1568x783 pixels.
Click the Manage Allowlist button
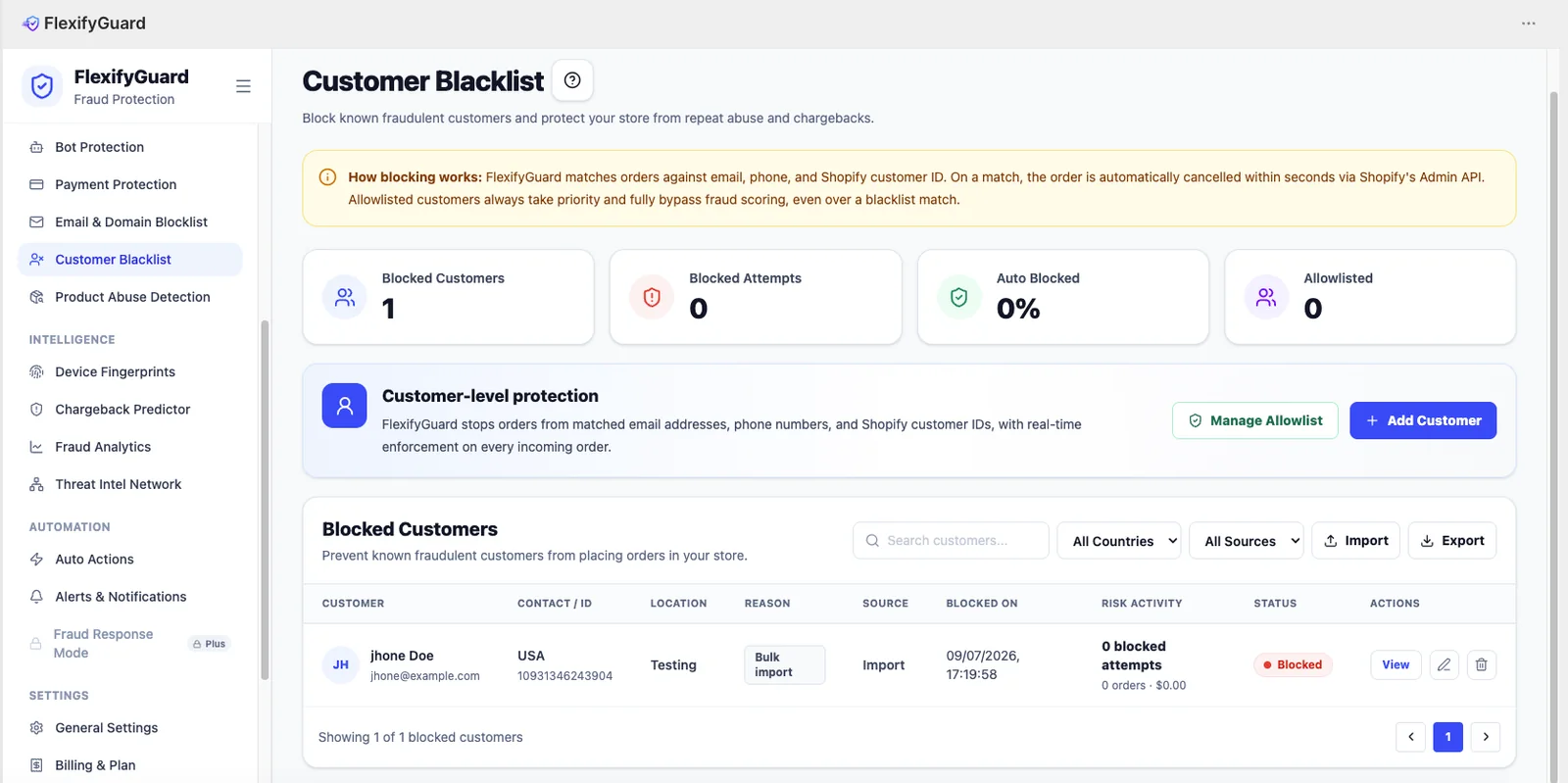coord(1255,420)
